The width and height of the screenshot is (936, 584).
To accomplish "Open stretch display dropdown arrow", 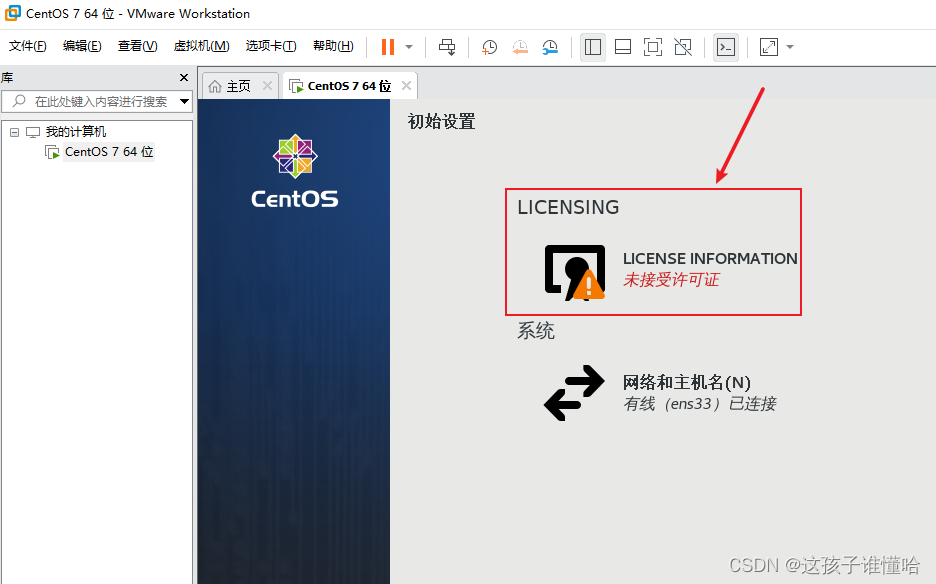I will 790,47.
